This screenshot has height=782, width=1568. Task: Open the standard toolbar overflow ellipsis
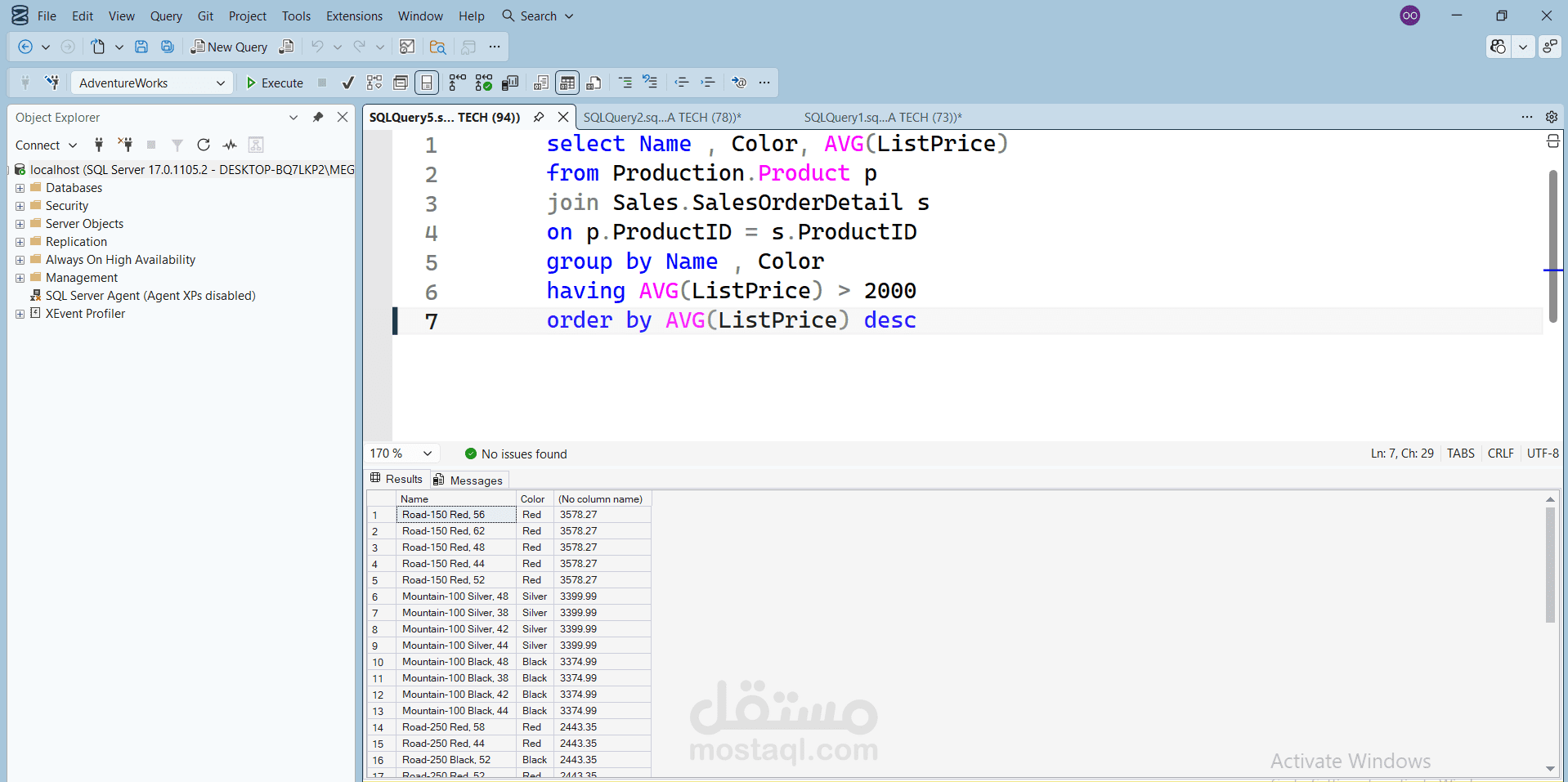[495, 47]
